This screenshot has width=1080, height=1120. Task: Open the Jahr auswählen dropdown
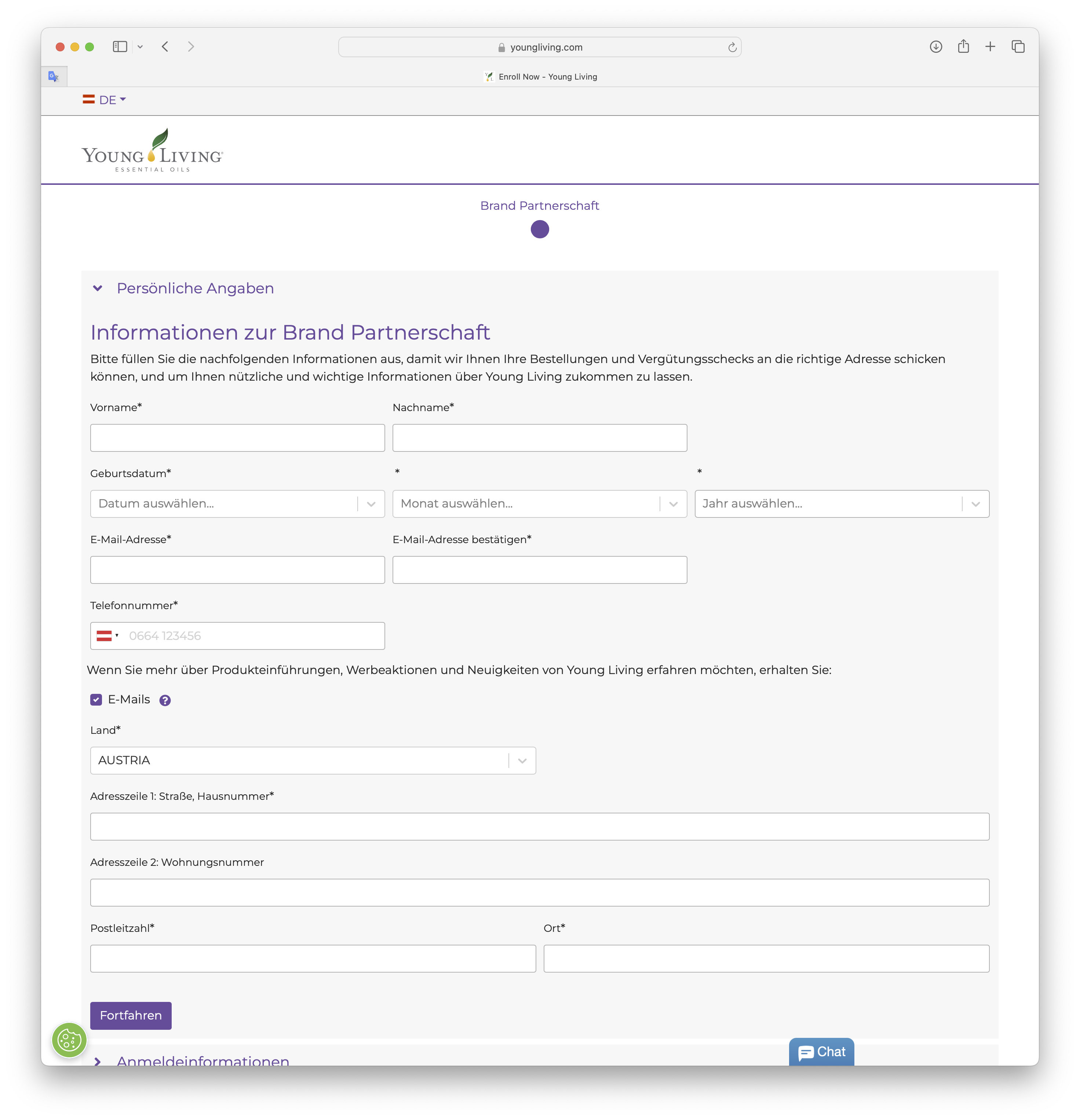click(x=842, y=504)
